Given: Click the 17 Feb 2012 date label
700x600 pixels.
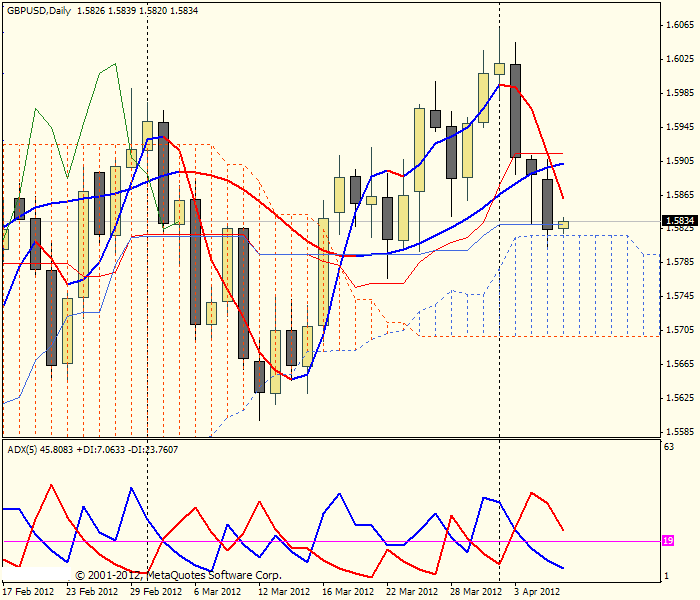Looking at the screenshot, I should click(29, 592).
